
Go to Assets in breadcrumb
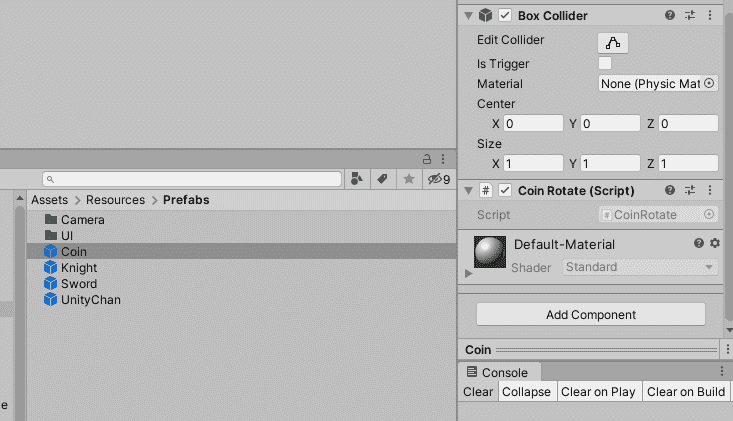(50, 200)
